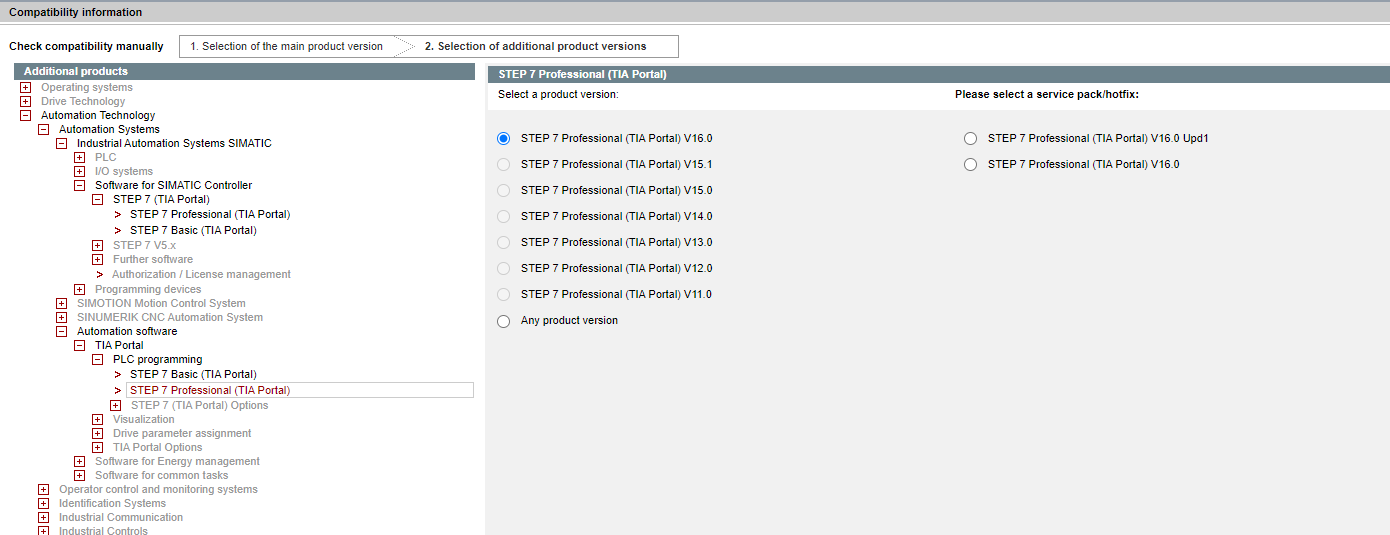The width and height of the screenshot is (1390, 535).
Task: Select the V16.0 Upd1 service pack
Action: click(x=970, y=139)
